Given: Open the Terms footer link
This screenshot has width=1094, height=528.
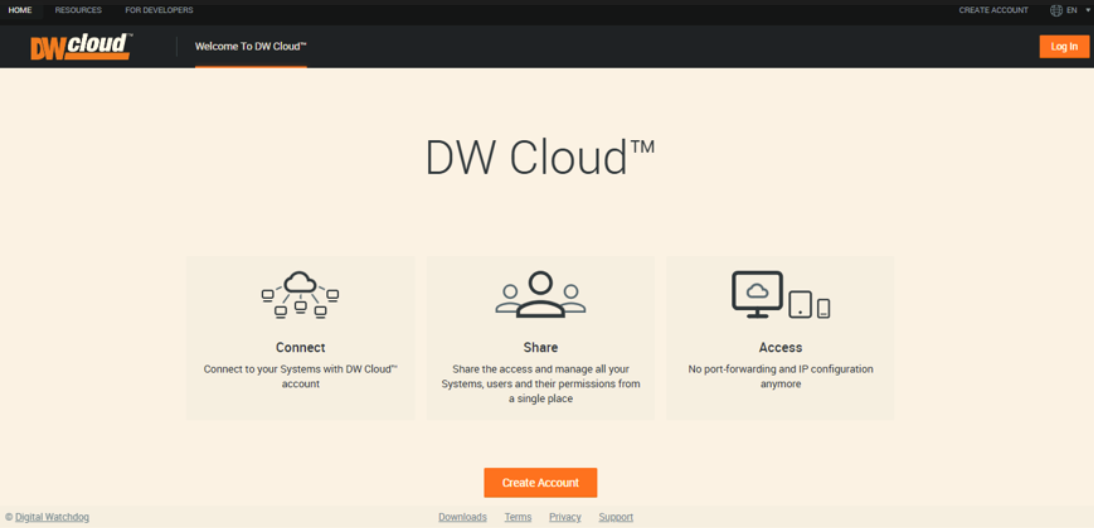Looking at the screenshot, I should [518, 518].
